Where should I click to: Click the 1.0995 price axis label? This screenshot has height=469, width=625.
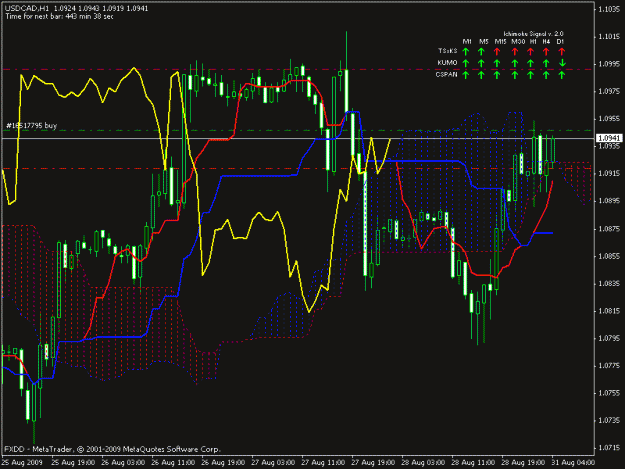click(609, 64)
